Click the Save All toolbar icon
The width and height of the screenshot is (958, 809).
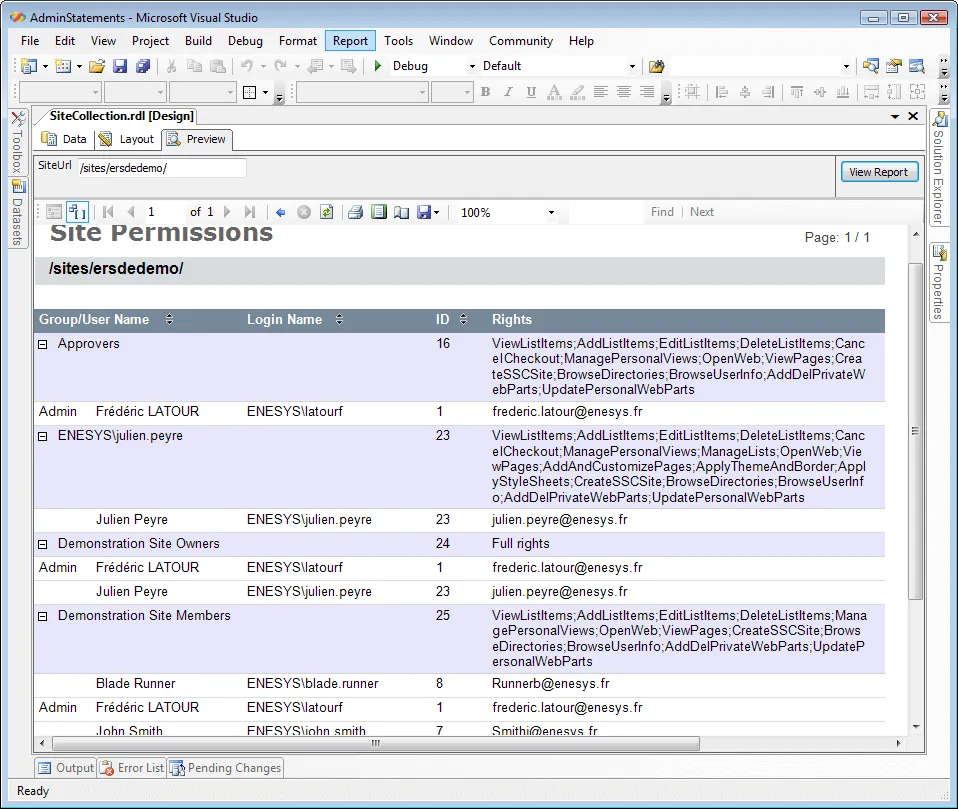click(x=142, y=66)
